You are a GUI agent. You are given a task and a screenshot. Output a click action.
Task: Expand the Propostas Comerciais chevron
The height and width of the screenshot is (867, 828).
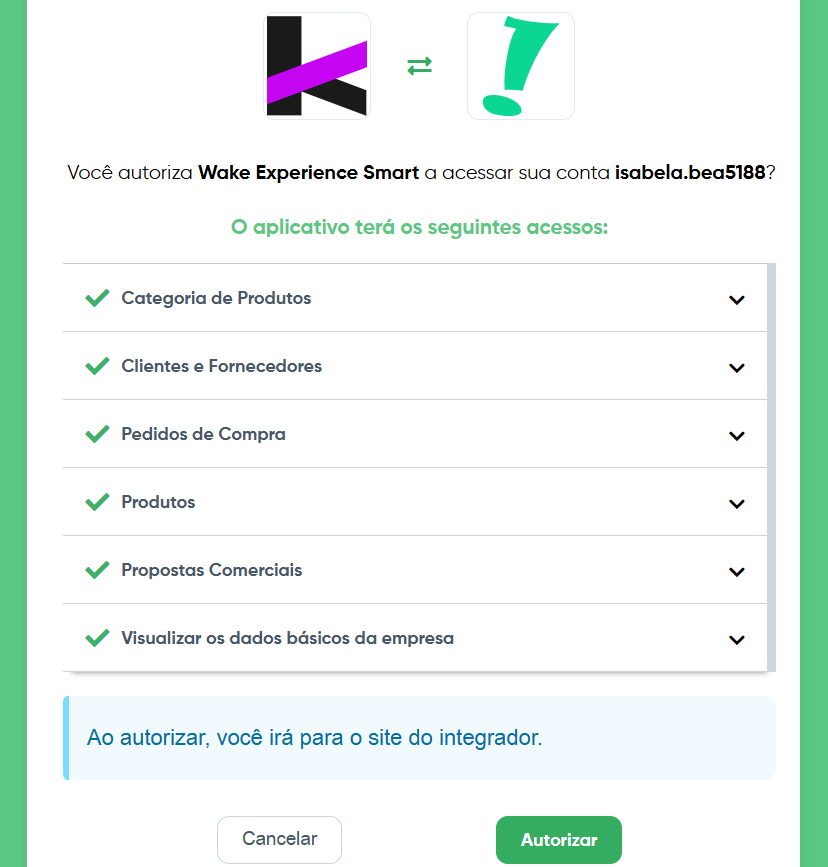click(737, 572)
